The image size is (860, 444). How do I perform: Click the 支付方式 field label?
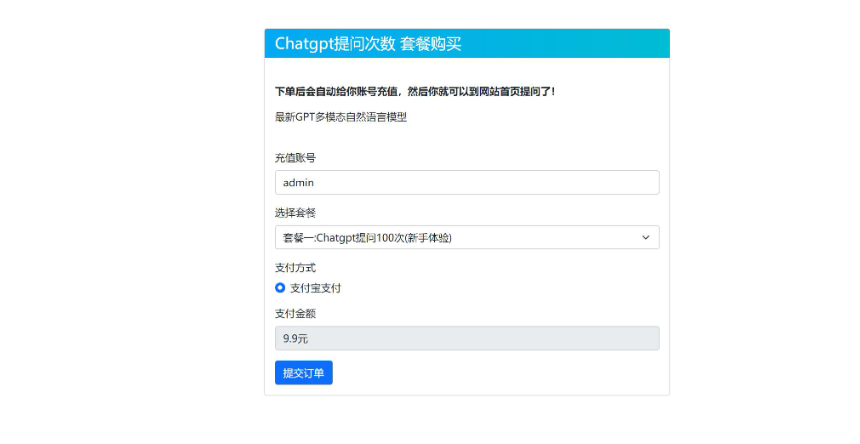point(295,267)
